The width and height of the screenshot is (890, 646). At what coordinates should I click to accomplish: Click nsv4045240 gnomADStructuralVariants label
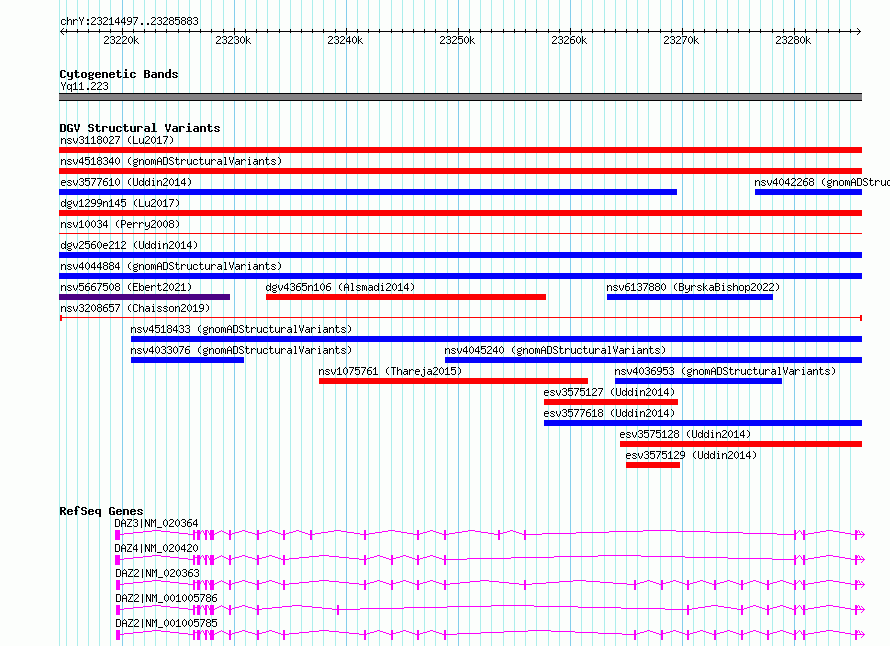pyautogui.click(x=555, y=350)
